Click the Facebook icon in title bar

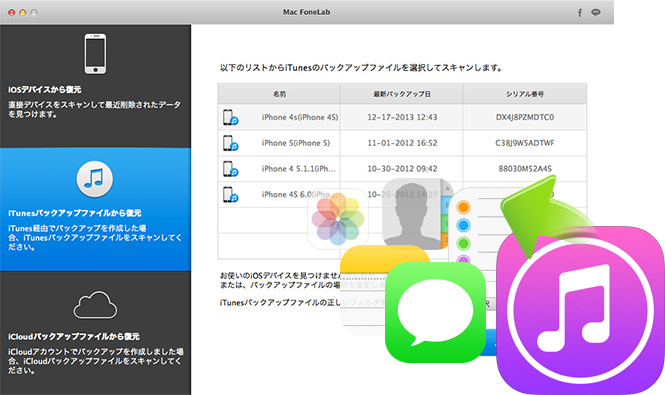coord(580,13)
